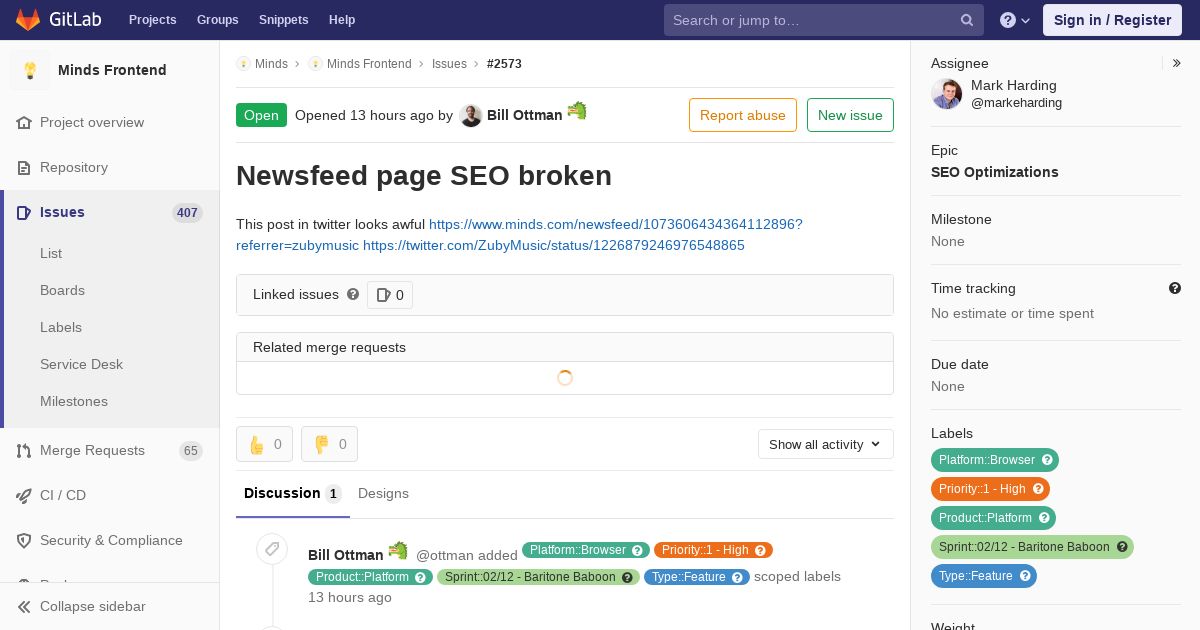Click the Project overview home icon
Viewport: 1200px width, 630px height.
[24, 122]
